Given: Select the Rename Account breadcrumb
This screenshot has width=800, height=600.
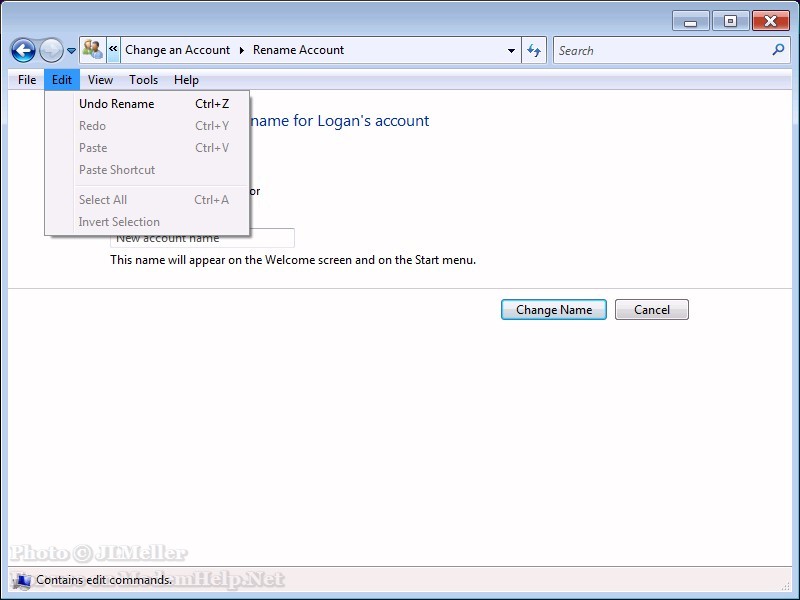Looking at the screenshot, I should pyautogui.click(x=298, y=50).
